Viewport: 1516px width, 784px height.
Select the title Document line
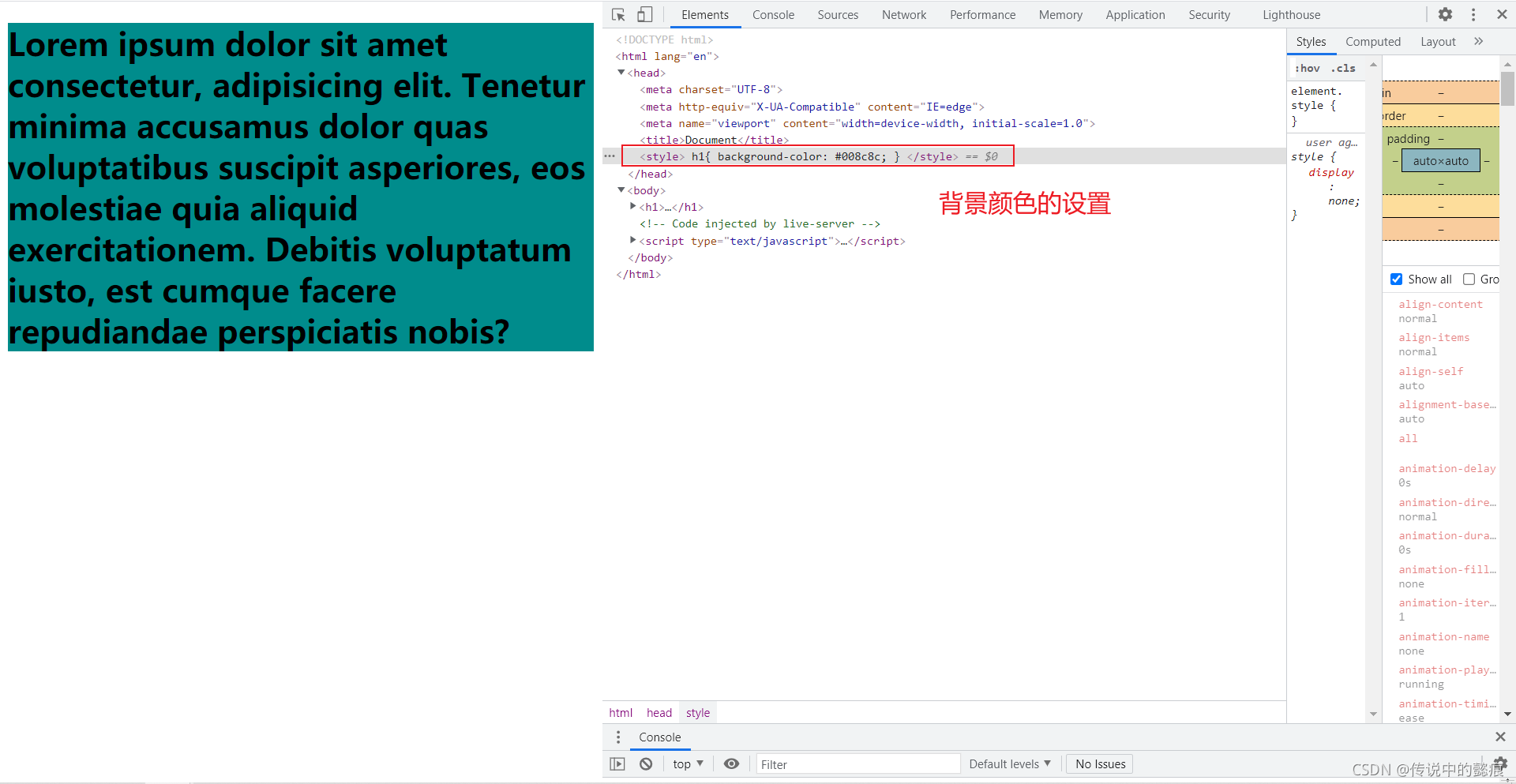[714, 141]
